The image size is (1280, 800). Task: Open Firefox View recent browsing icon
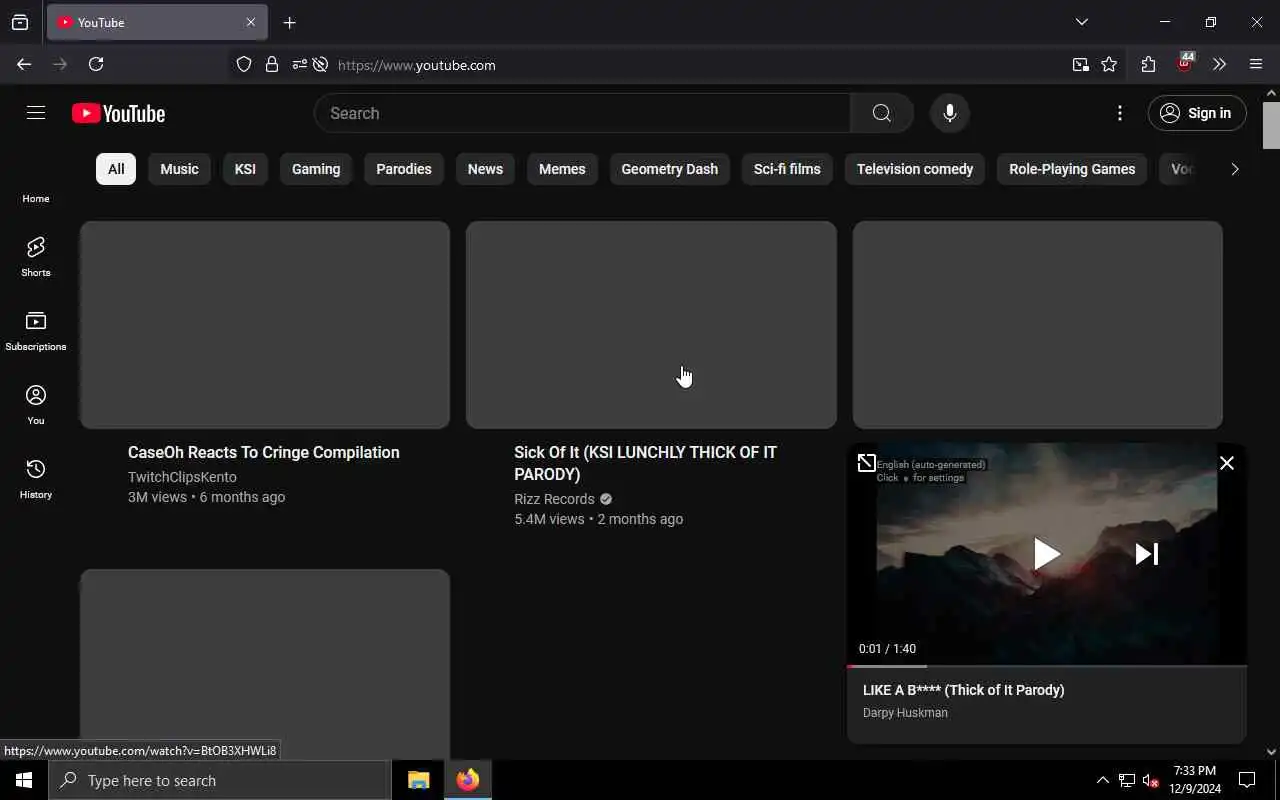(20, 22)
